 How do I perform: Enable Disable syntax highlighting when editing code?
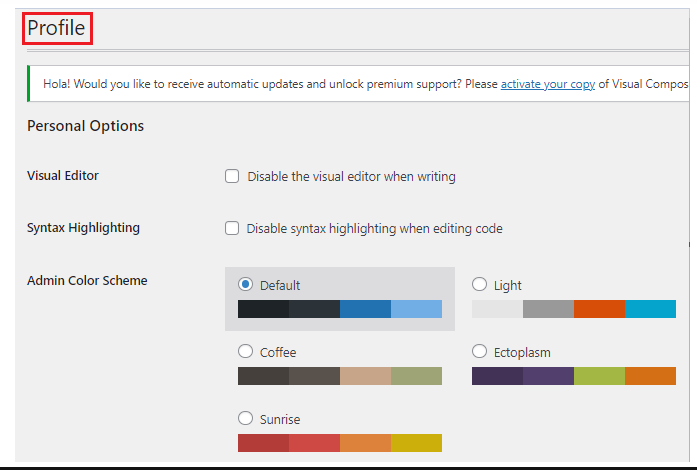pos(232,228)
